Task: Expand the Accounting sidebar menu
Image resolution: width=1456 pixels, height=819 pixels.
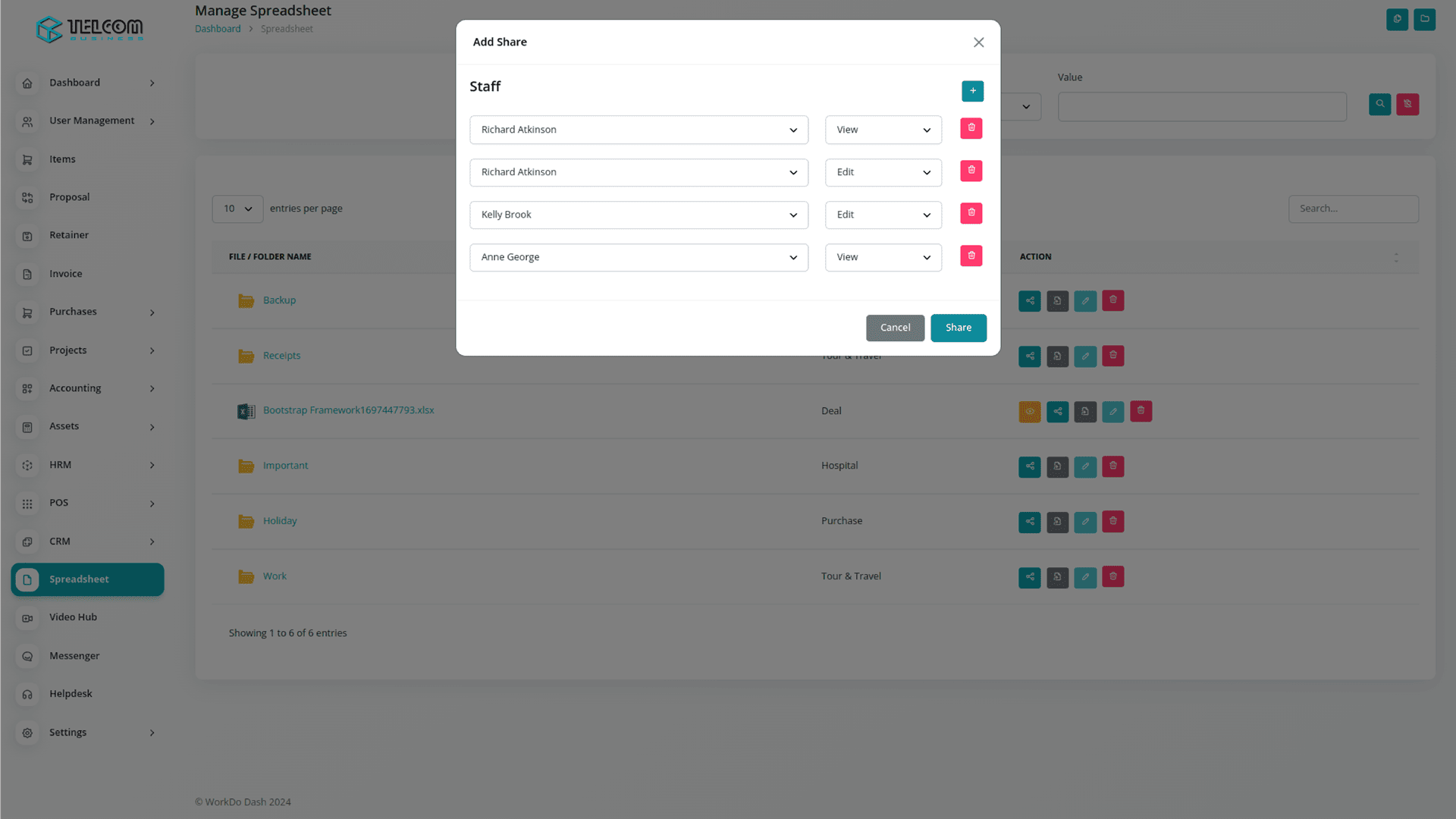Action: [x=87, y=388]
